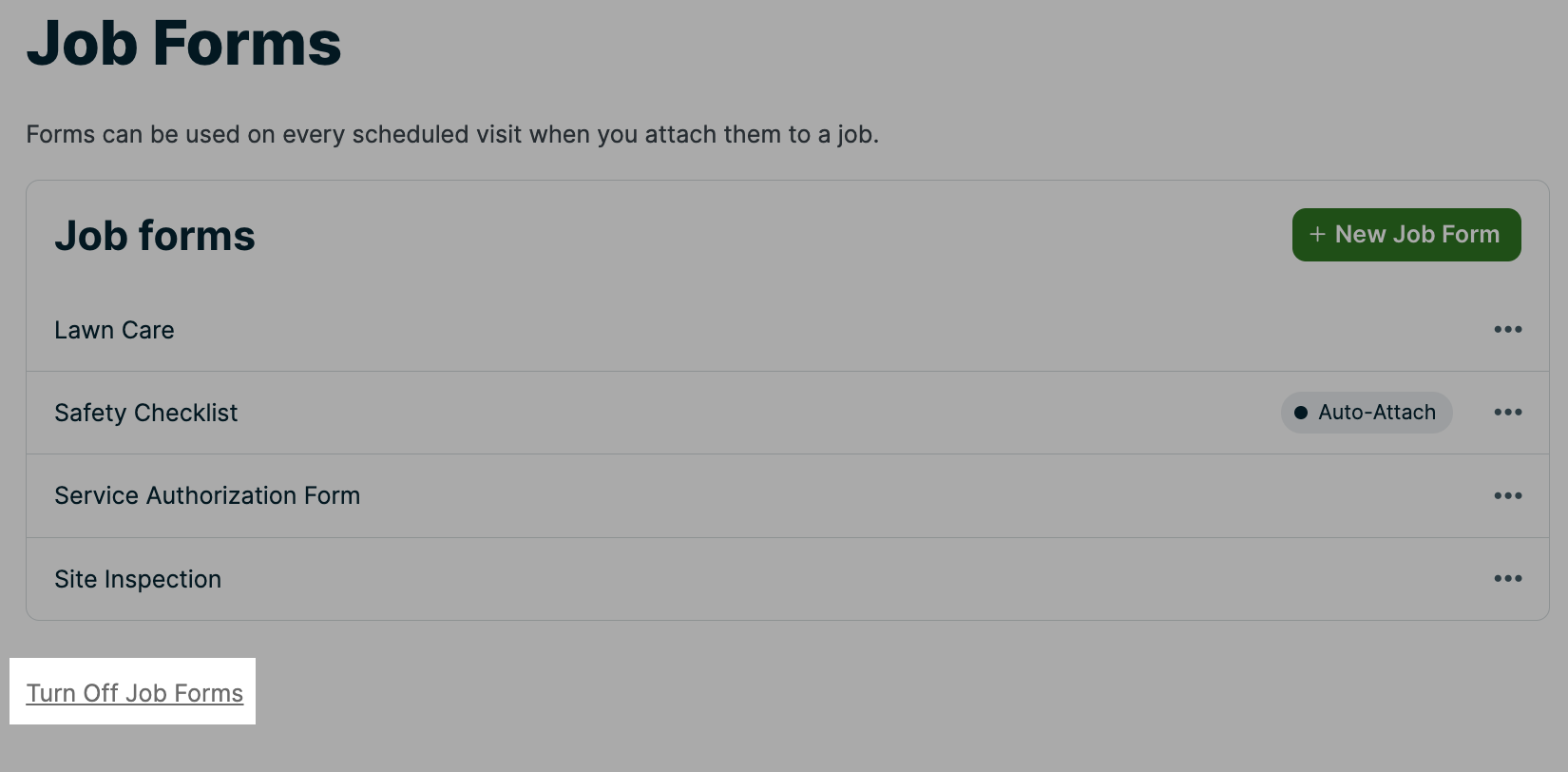The image size is (1568, 772).
Task: Expand the Site Inspection form entry
Action: (x=138, y=578)
